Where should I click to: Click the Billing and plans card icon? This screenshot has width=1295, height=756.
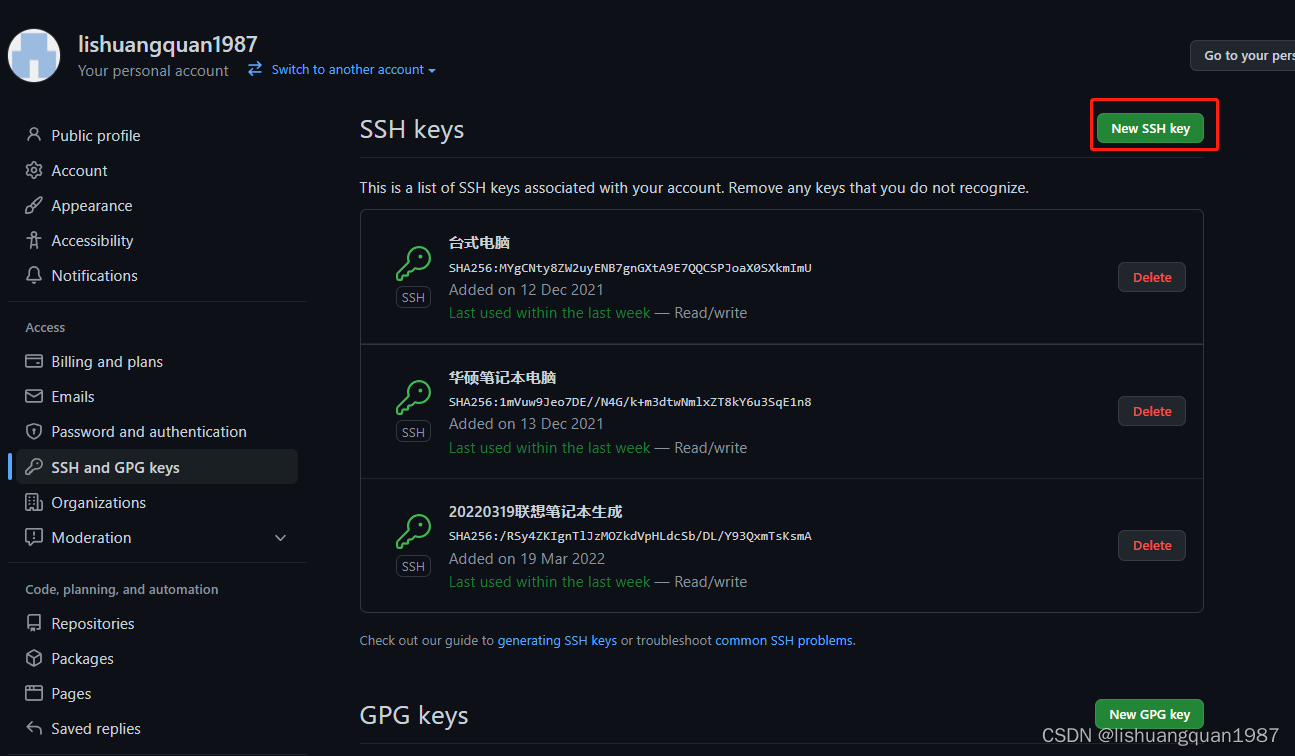tap(34, 361)
